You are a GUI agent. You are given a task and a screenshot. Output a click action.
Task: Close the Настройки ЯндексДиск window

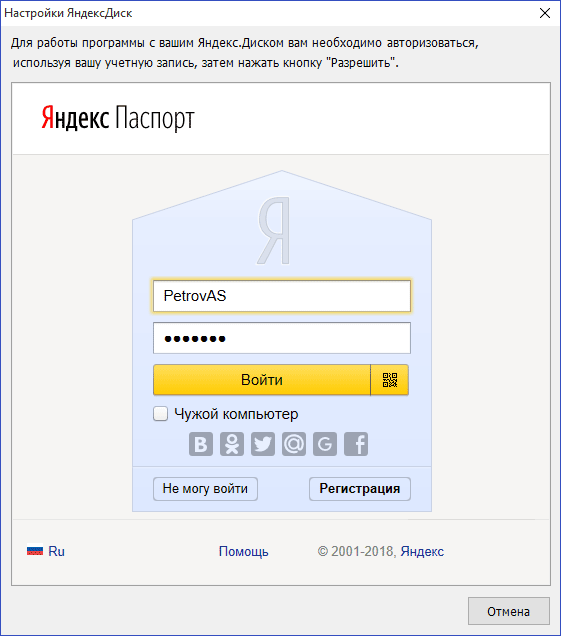coord(545,13)
